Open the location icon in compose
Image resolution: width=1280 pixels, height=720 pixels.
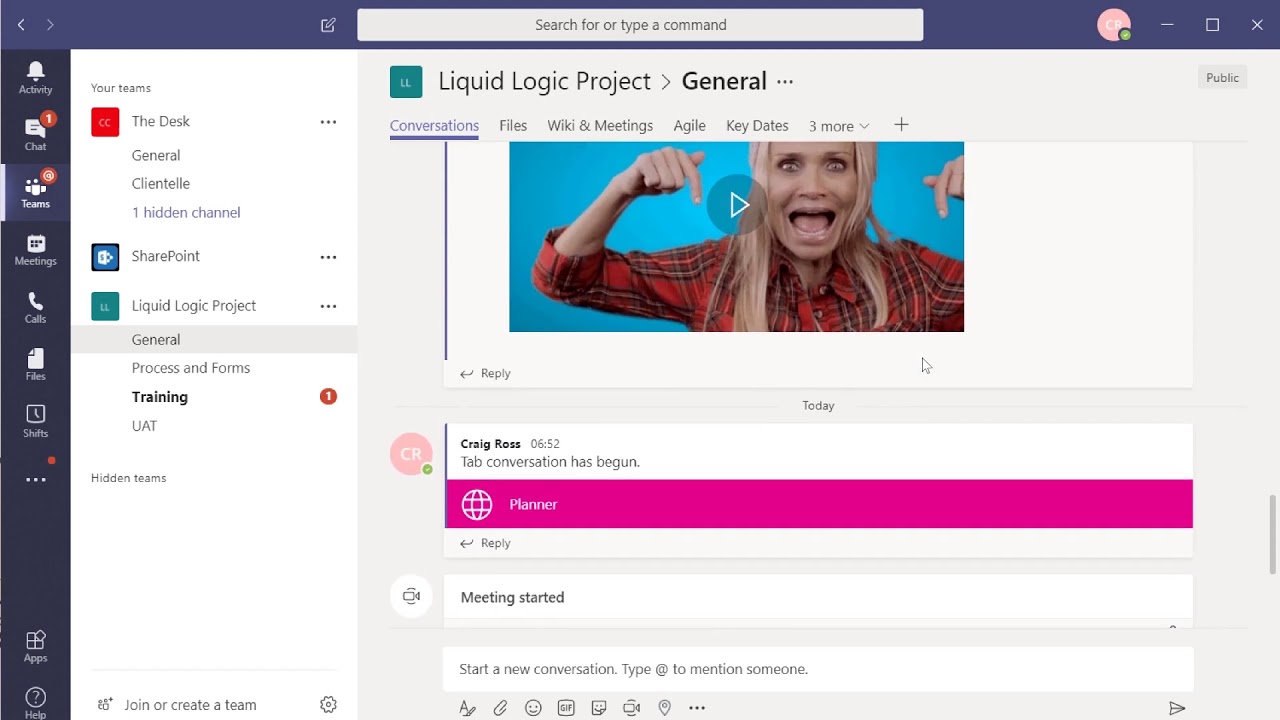pos(664,708)
